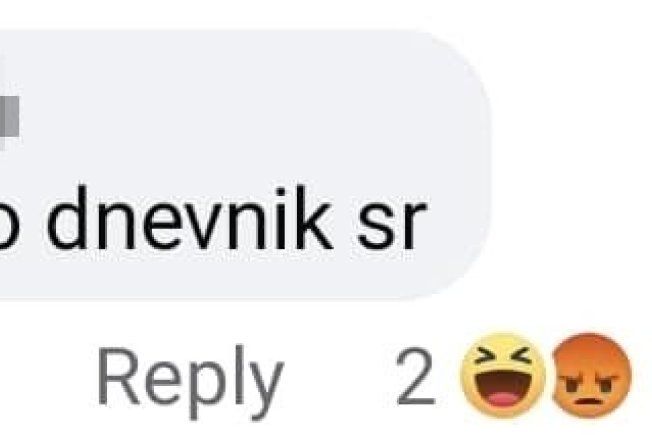Select the comment text 'dnevnik sr'
This screenshot has width=652, height=435.
tap(236, 218)
